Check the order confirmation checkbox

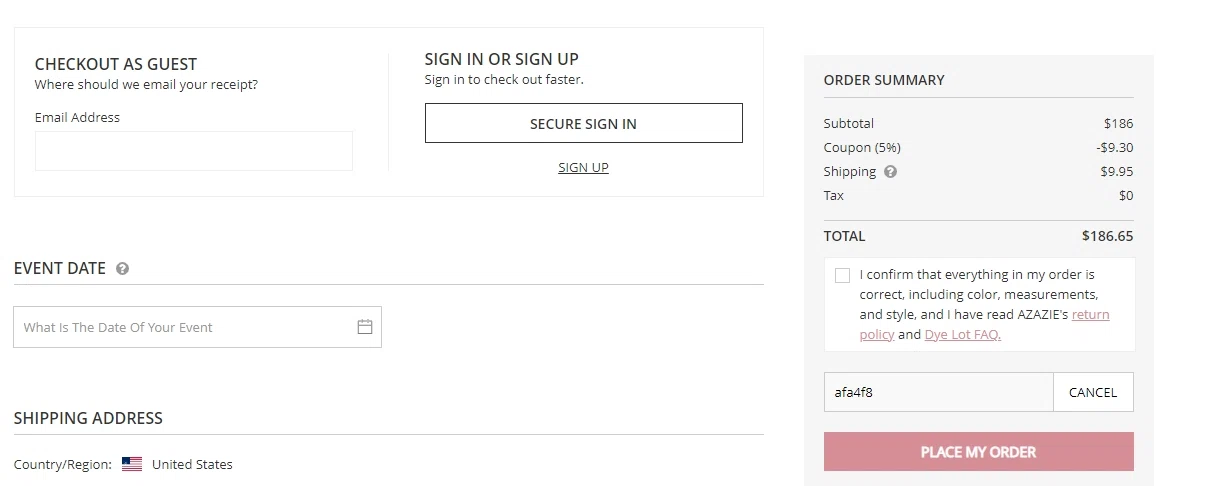click(842, 275)
